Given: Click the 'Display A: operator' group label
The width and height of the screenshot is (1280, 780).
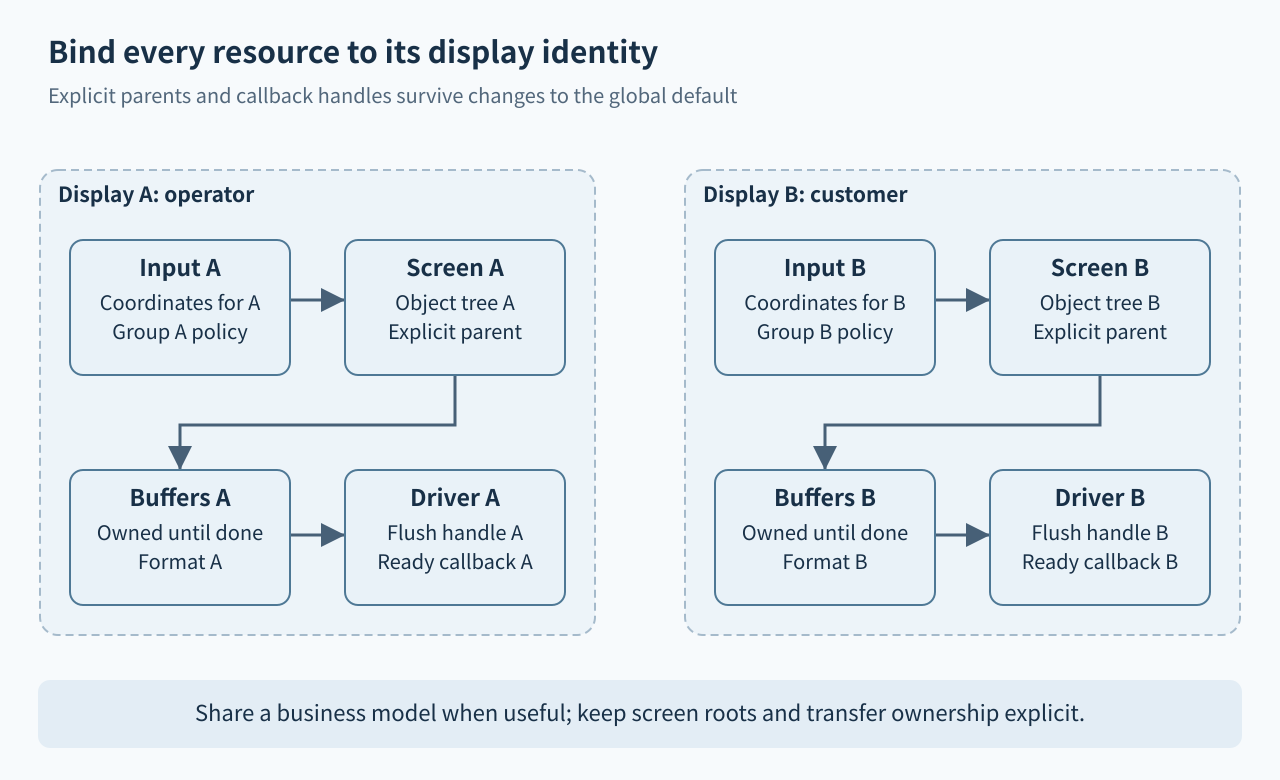Looking at the screenshot, I should (156, 194).
